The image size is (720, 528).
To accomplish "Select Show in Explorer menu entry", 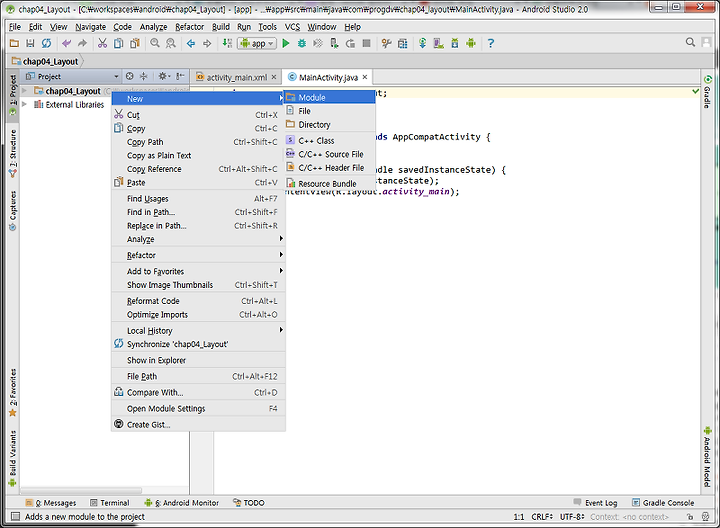I will tap(198, 360).
